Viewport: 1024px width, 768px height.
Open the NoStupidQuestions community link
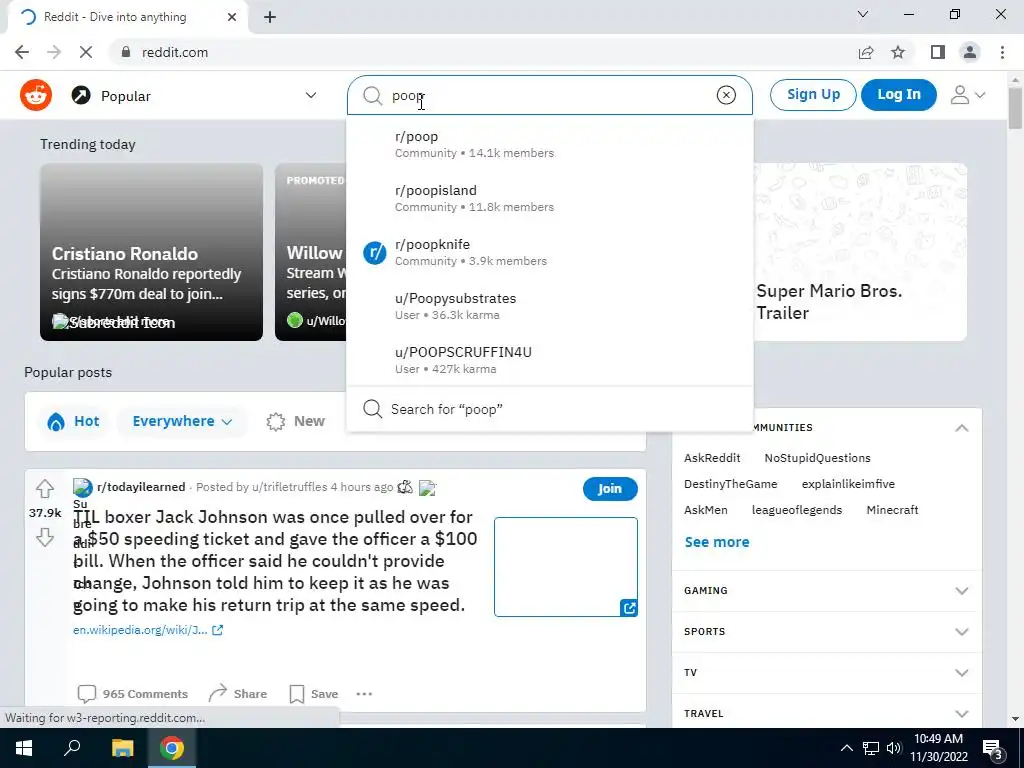(818, 458)
